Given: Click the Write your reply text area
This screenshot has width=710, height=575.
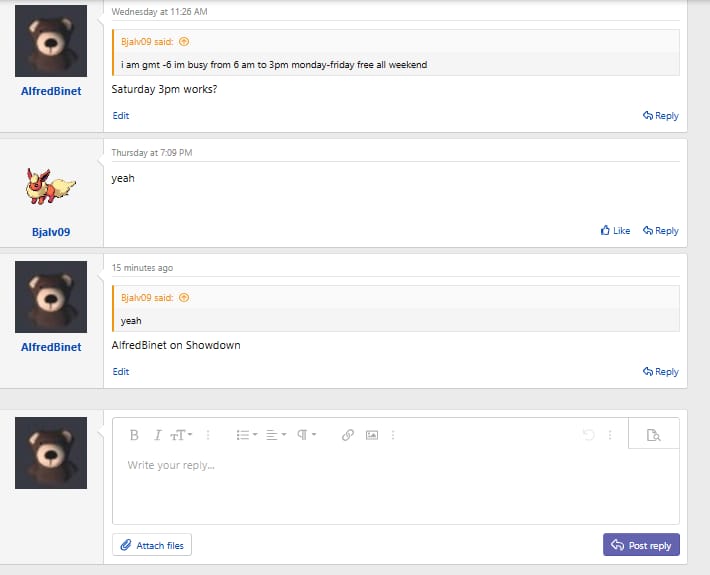Looking at the screenshot, I should pyautogui.click(x=395, y=485).
